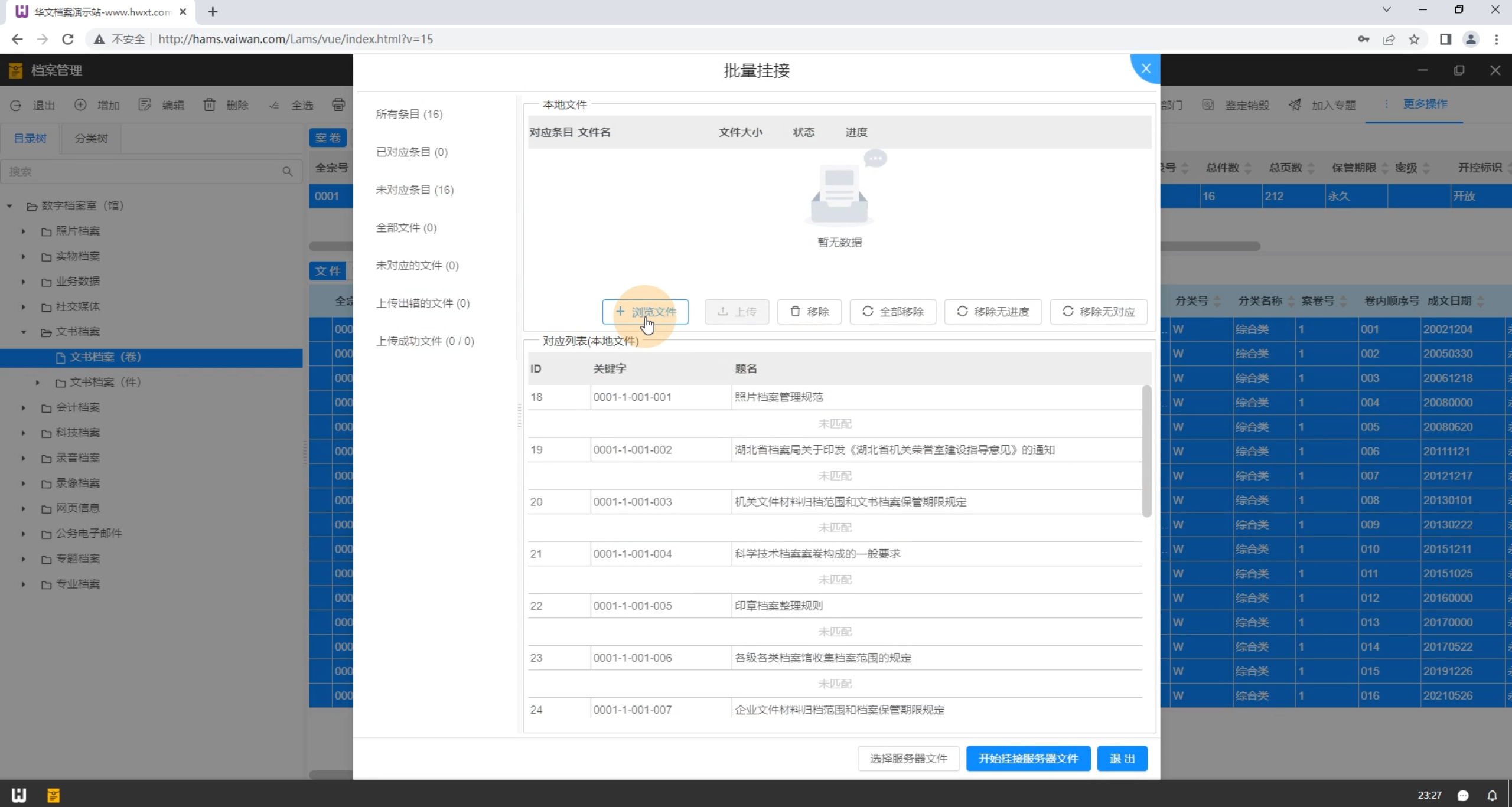Click the 删除 trash icon in toolbar
This screenshot has height=807, width=1512.
(210, 105)
